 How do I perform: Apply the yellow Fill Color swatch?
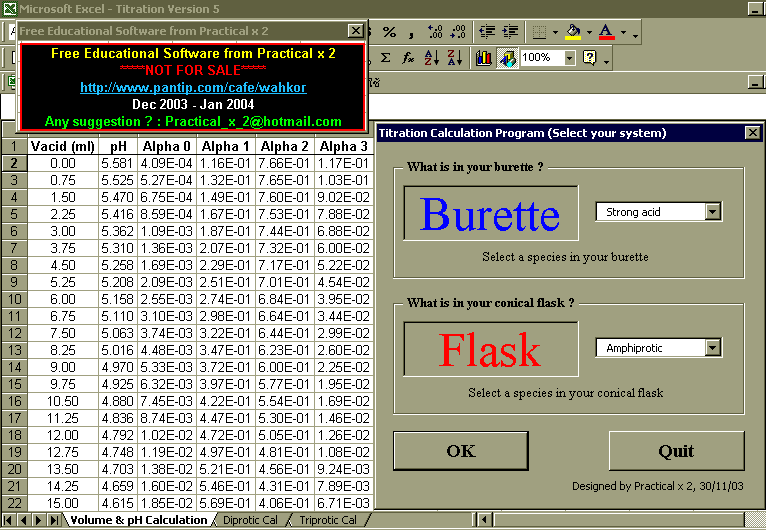coord(572,32)
